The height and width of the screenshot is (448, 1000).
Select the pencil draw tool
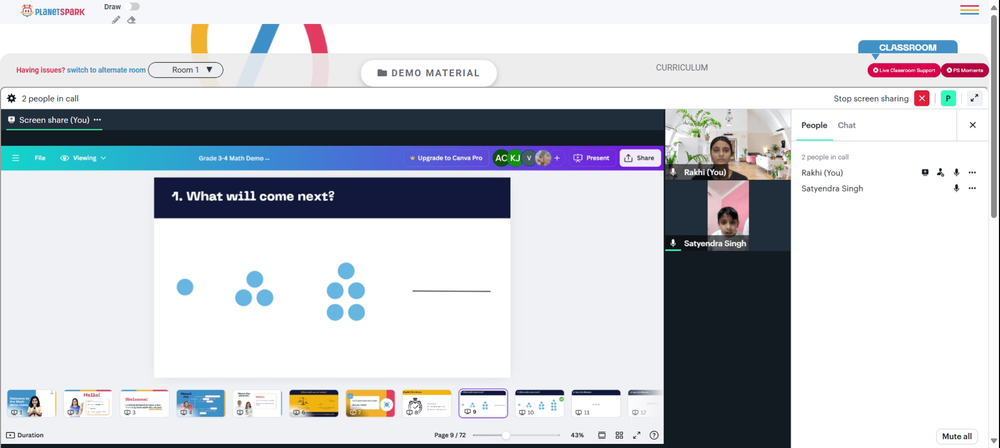point(116,20)
